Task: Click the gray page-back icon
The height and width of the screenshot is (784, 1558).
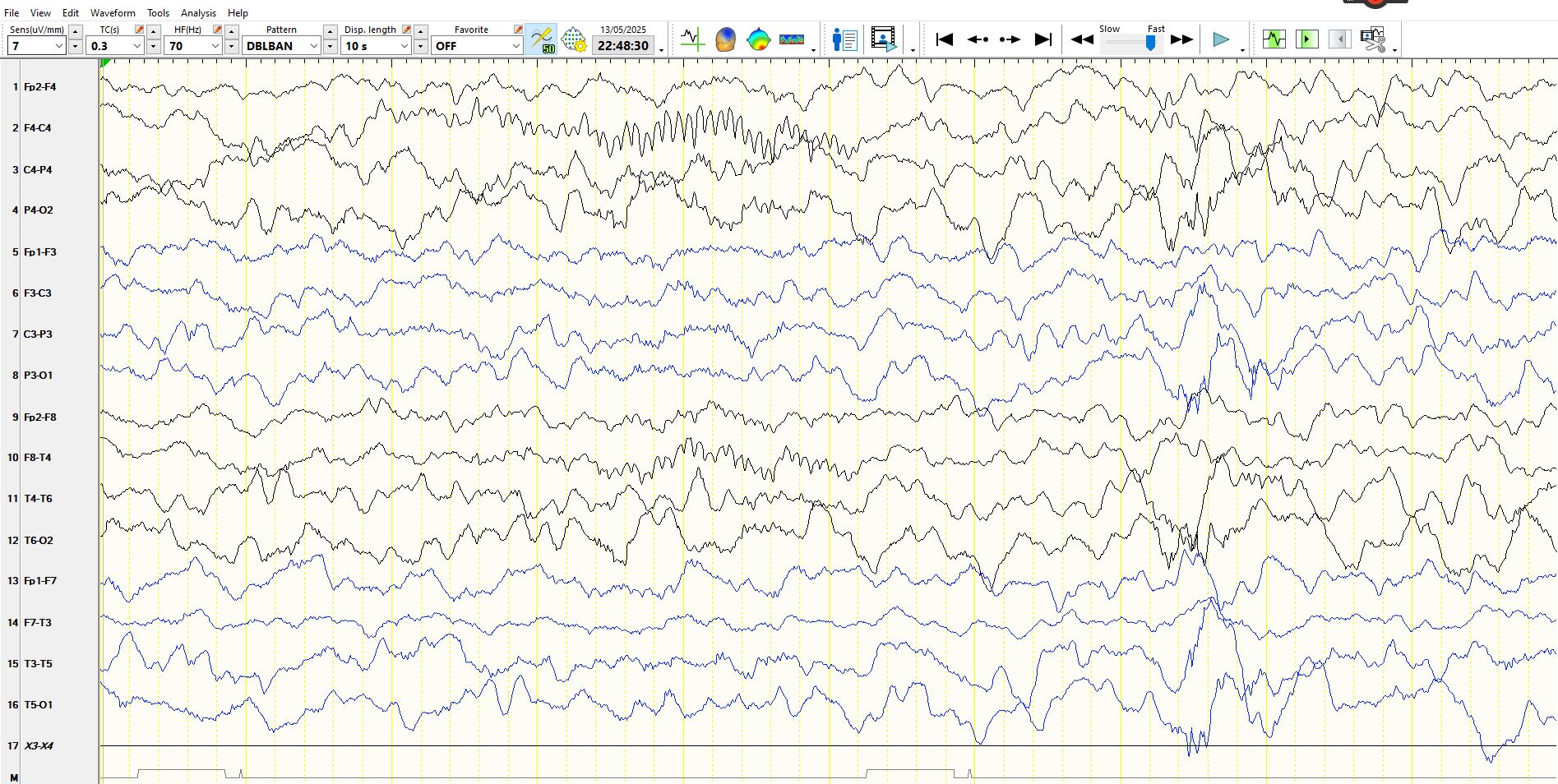Action: 1339,39
